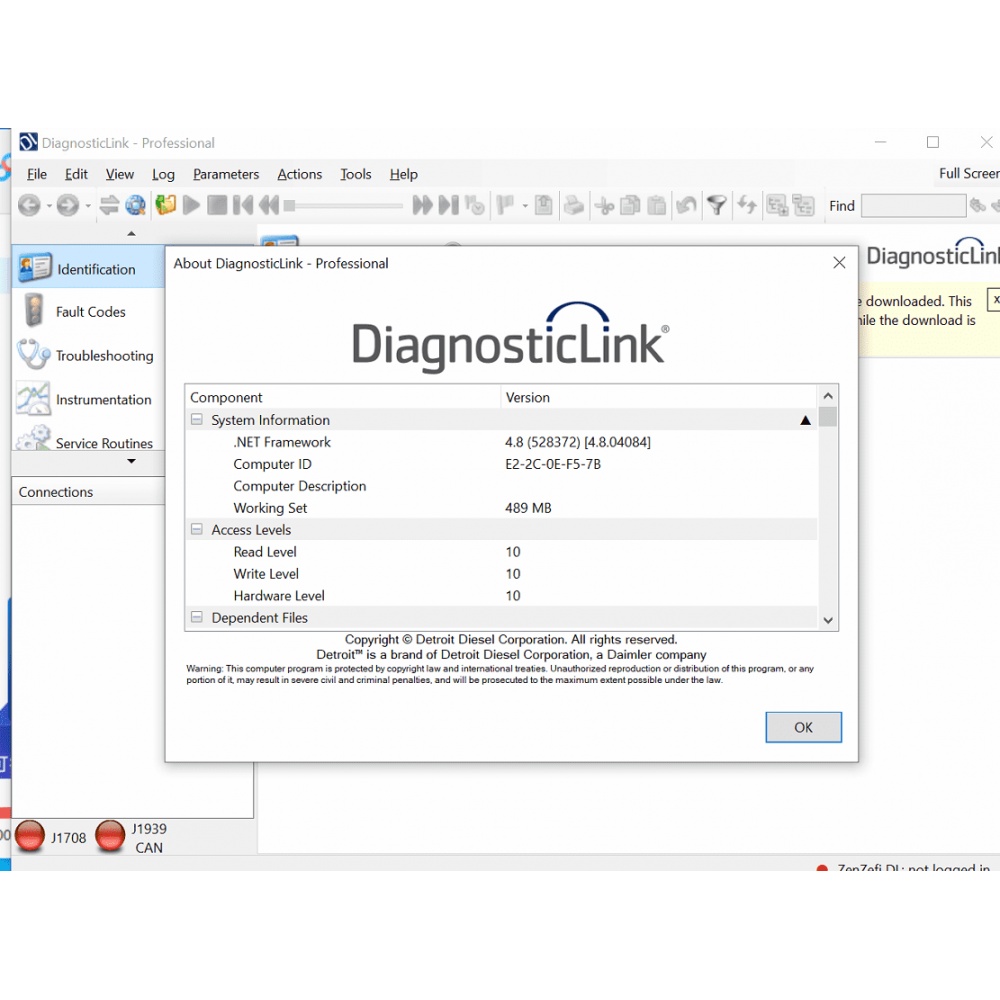The image size is (1000, 1000).
Task: Click the expand all tree icon
Action: (x=777, y=205)
